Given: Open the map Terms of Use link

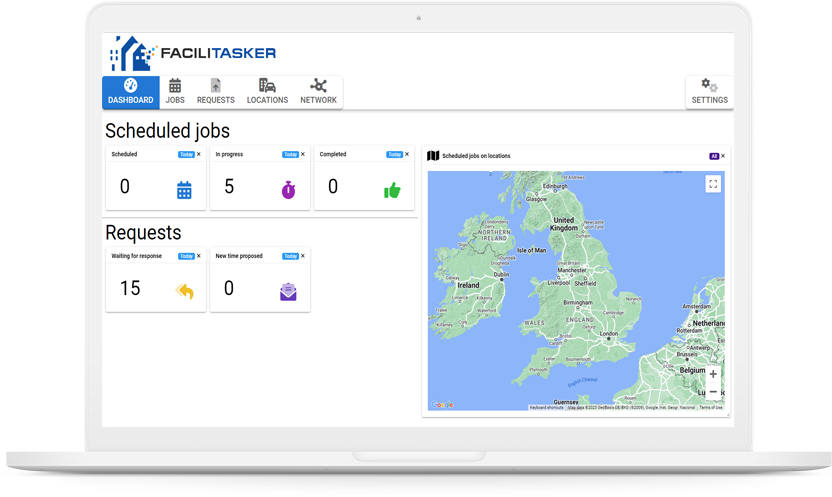Looking at the screenshot, I should click(x=710, y=407).
